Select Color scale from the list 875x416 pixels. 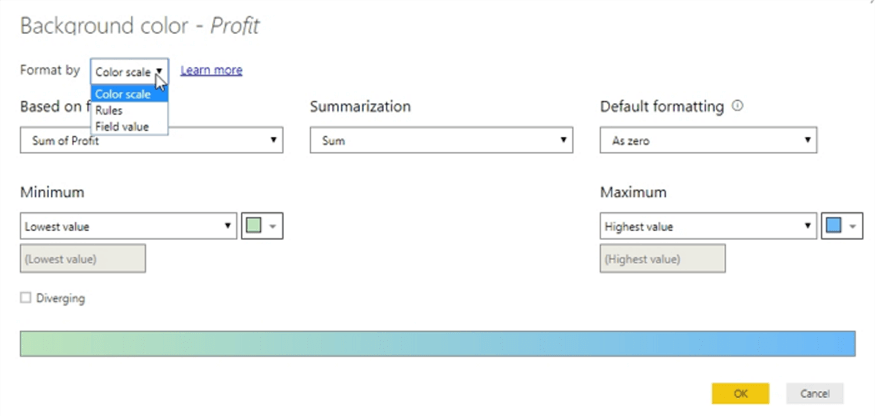(124, 94)
